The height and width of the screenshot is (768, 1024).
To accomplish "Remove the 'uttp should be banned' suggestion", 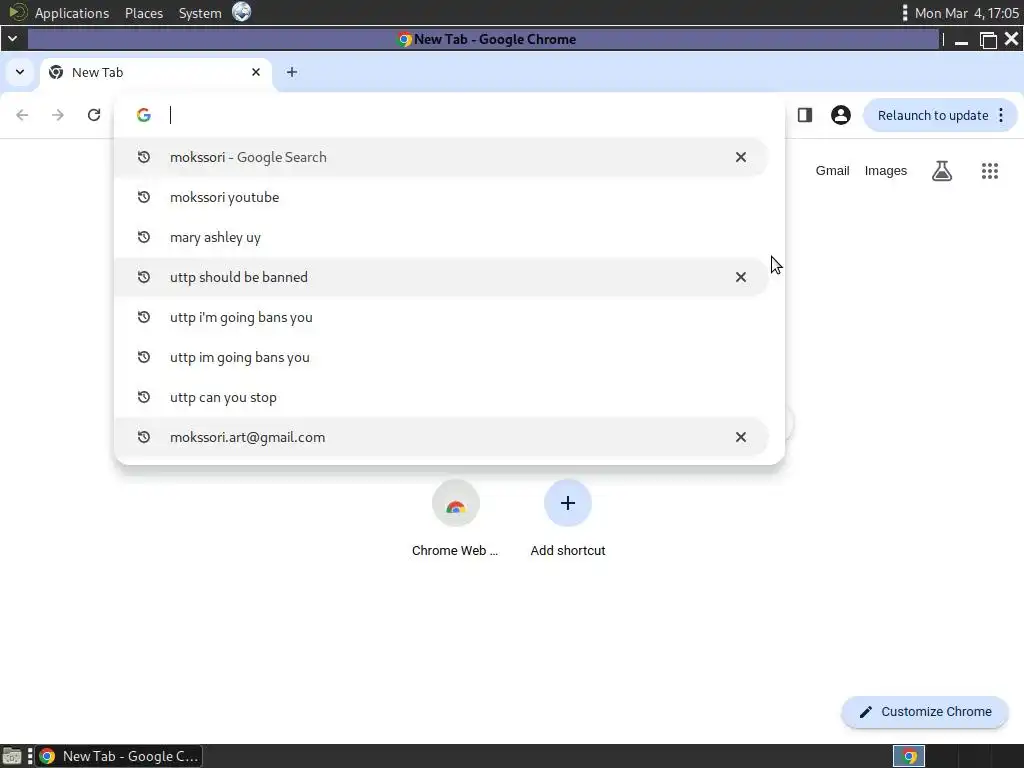I will [x=741, y=277].
